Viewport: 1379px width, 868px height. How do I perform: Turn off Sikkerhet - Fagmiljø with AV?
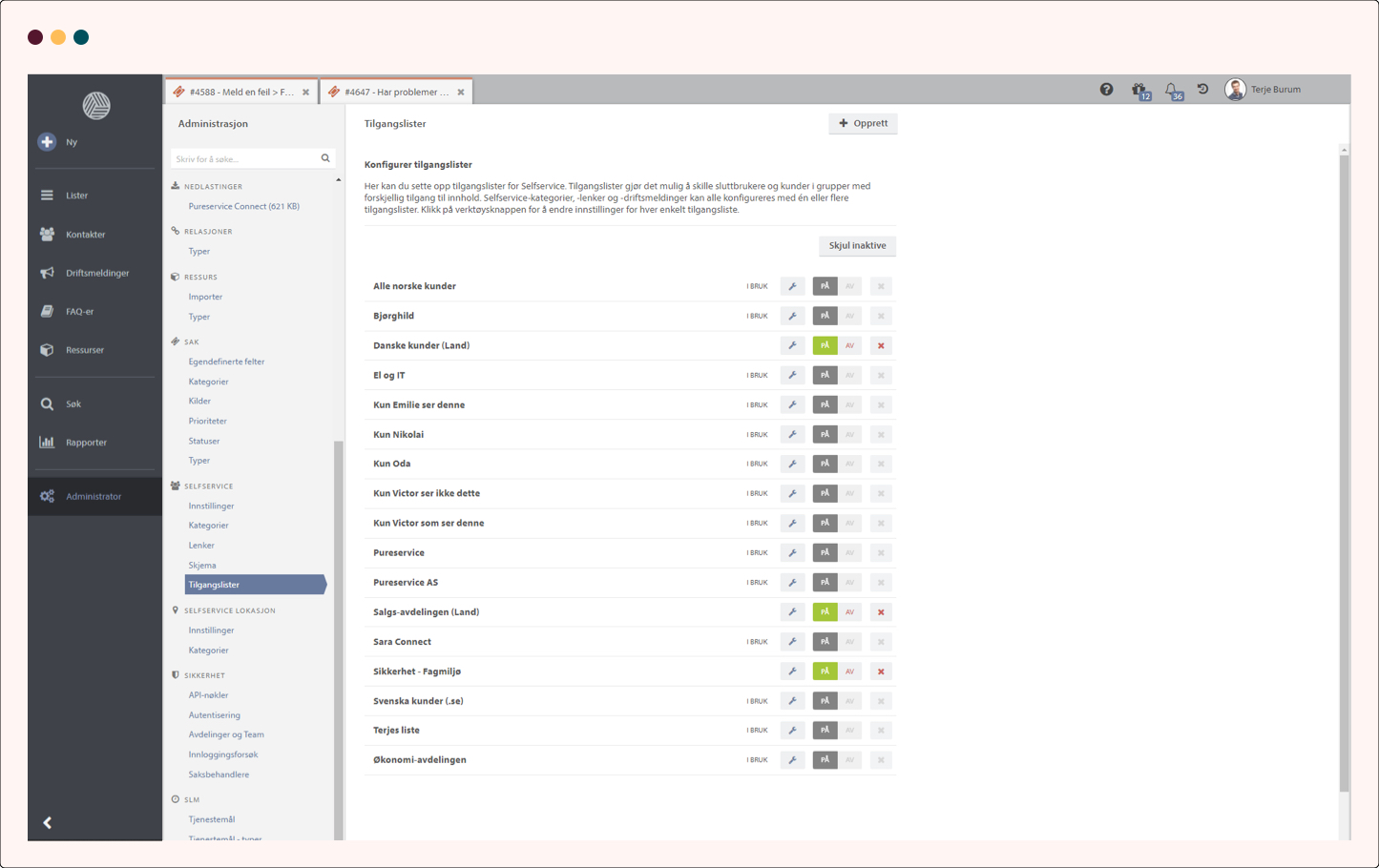pos(849,672)
